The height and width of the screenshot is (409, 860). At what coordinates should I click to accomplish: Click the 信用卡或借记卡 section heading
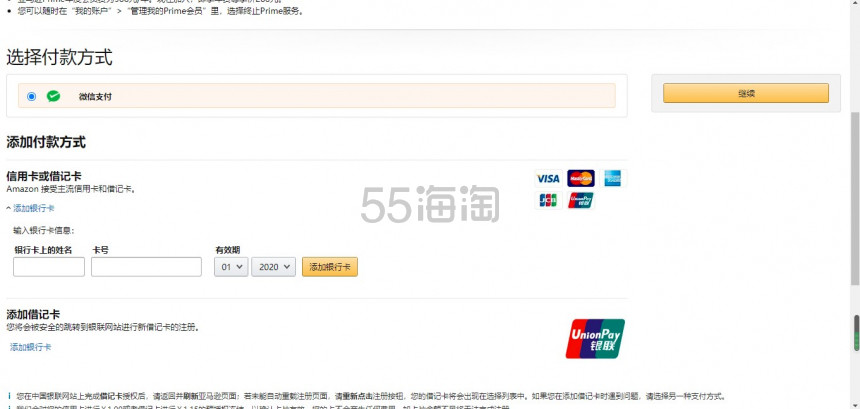(x=44, y=176)
